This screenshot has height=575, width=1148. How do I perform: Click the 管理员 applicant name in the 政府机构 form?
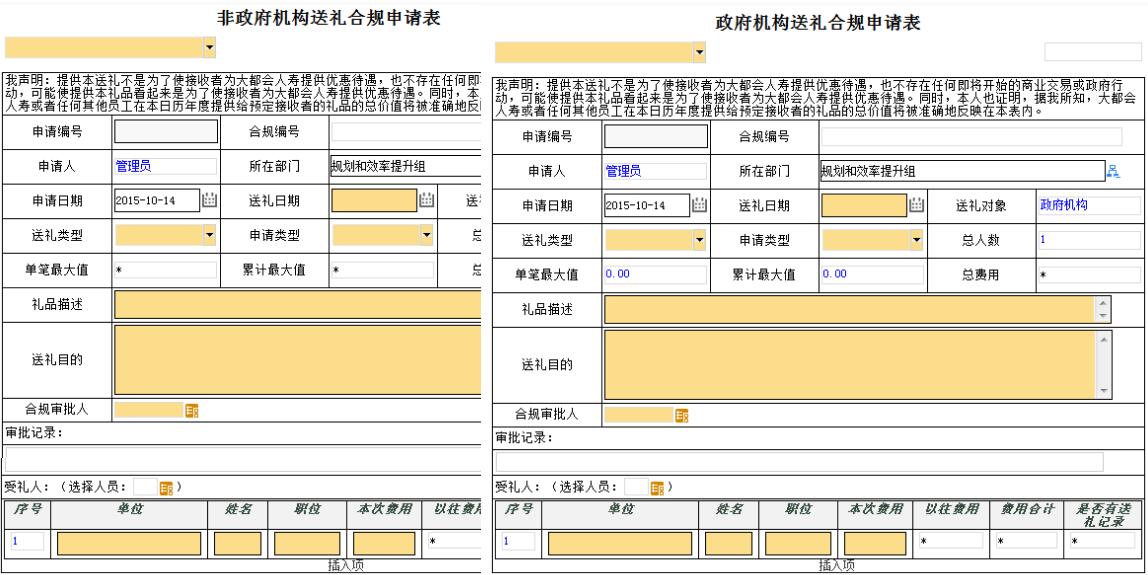coord(623,171)
